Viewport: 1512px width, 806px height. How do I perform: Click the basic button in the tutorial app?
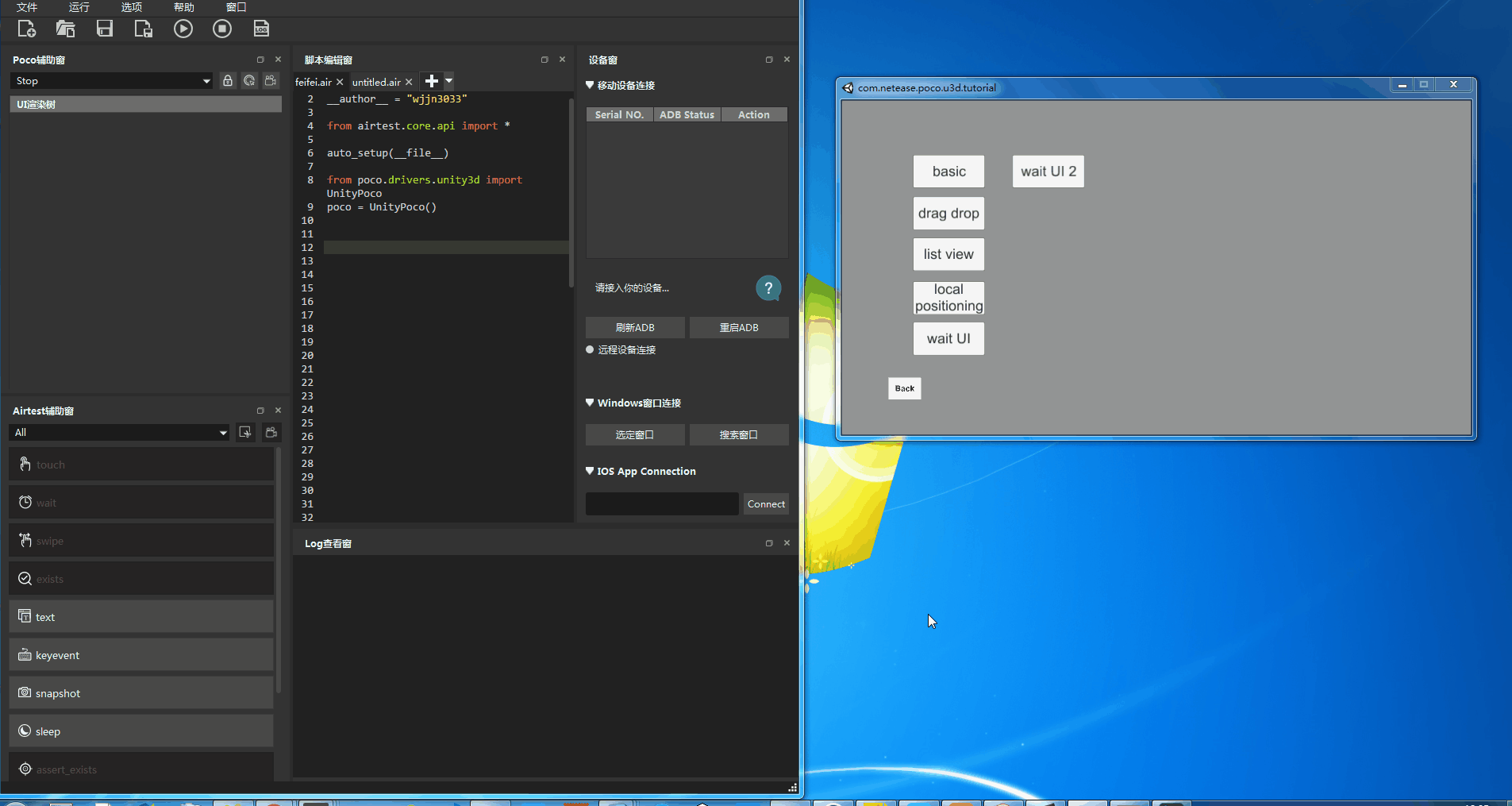click(x=948, y=171)
